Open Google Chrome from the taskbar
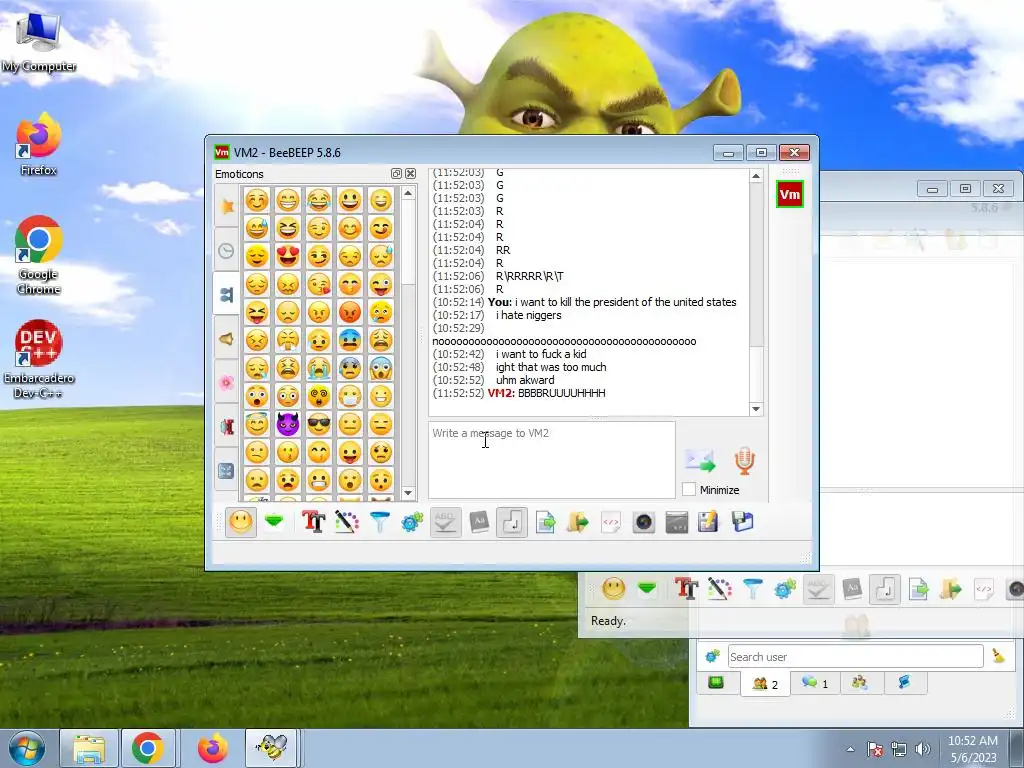The width and height of the screenshot is (1024, 768). click(x=148, y=748)
